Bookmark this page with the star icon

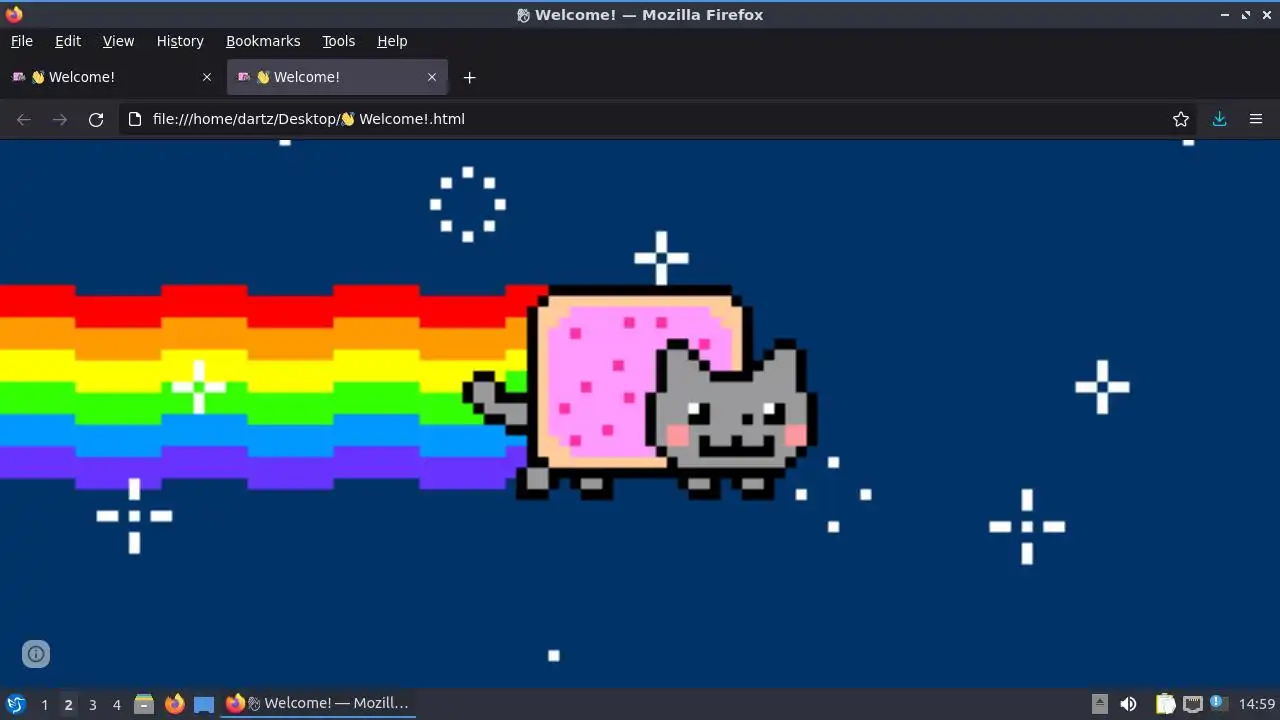(x=1181, y=119)
